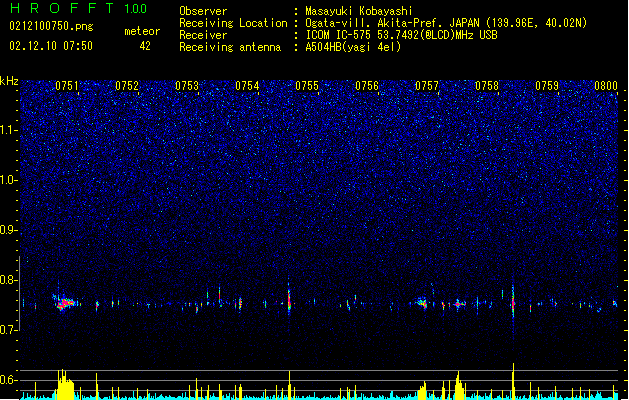Image resolution: width=629 pixels, height=400 pixels.
Task: Click the 0759 time axis marker
Action: pyautogui.click(x=547, y=86)
